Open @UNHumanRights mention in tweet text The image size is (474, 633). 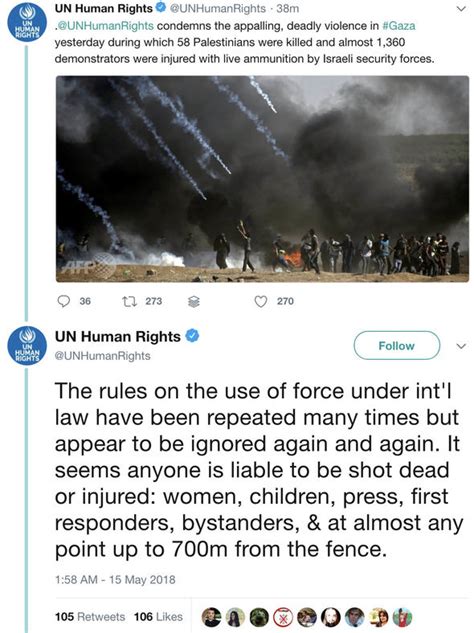click(106, 26)
